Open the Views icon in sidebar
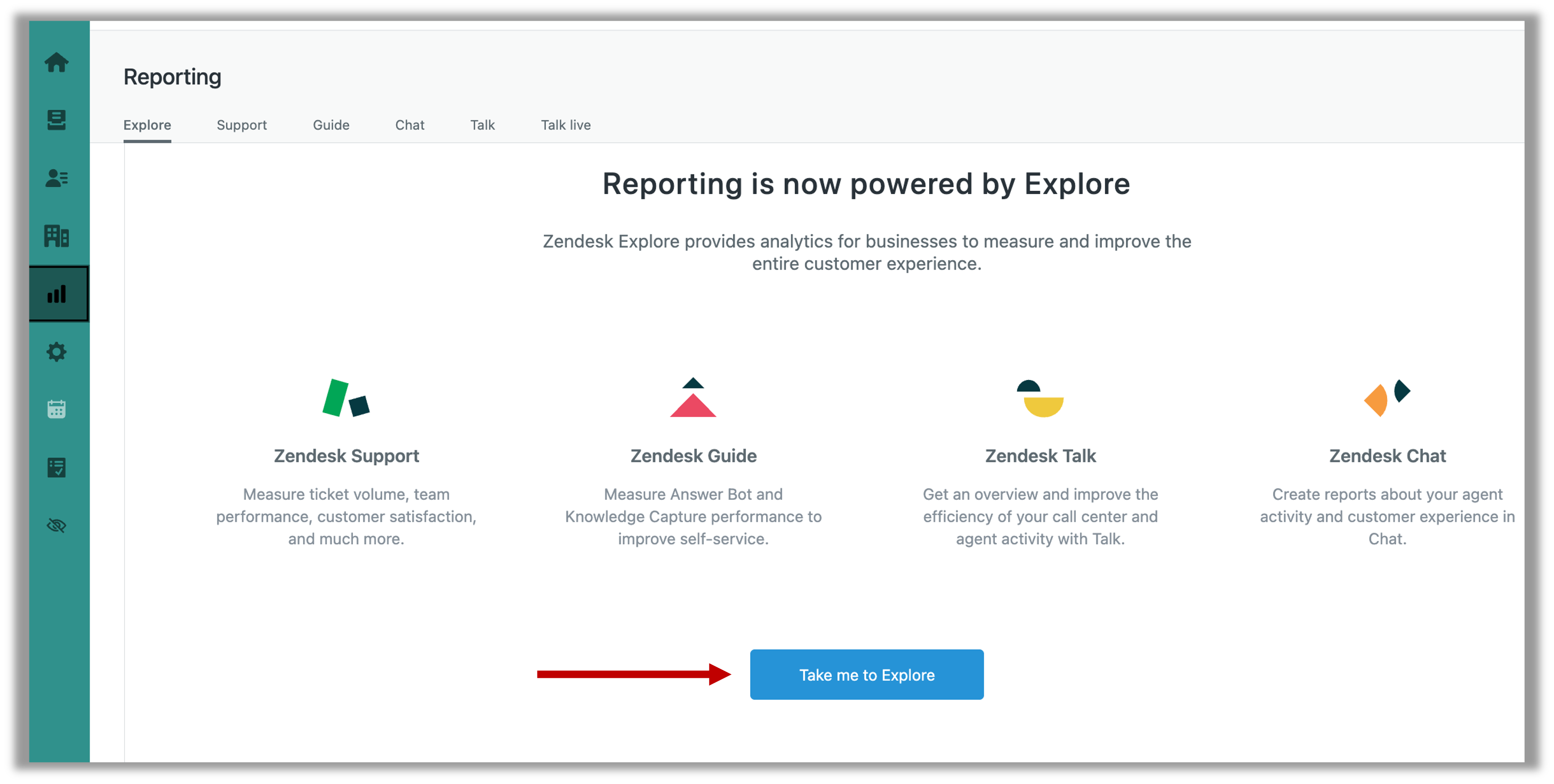1554x784 pixels. 57,120
